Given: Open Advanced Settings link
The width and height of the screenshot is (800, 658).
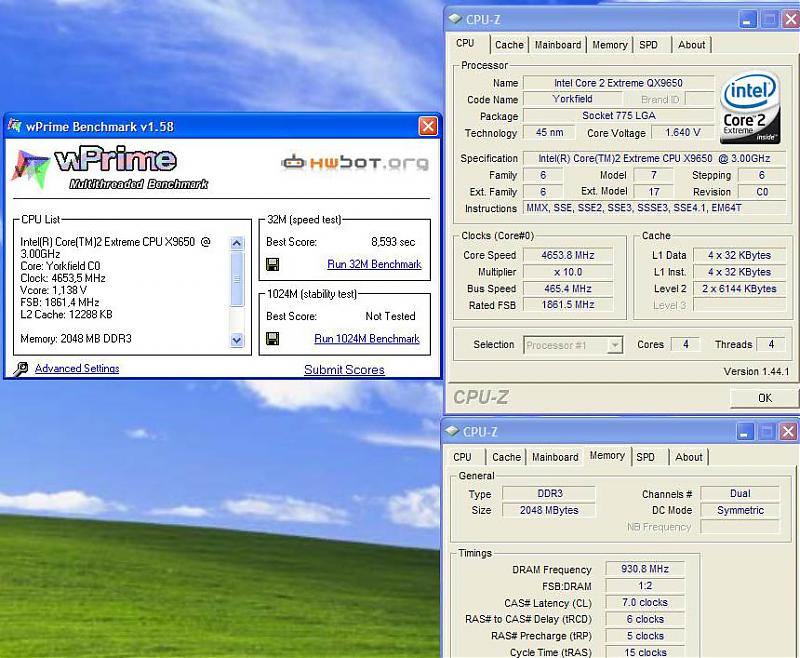Looking at the screenshot, I should pyautogui.click(x=77, y=368).
